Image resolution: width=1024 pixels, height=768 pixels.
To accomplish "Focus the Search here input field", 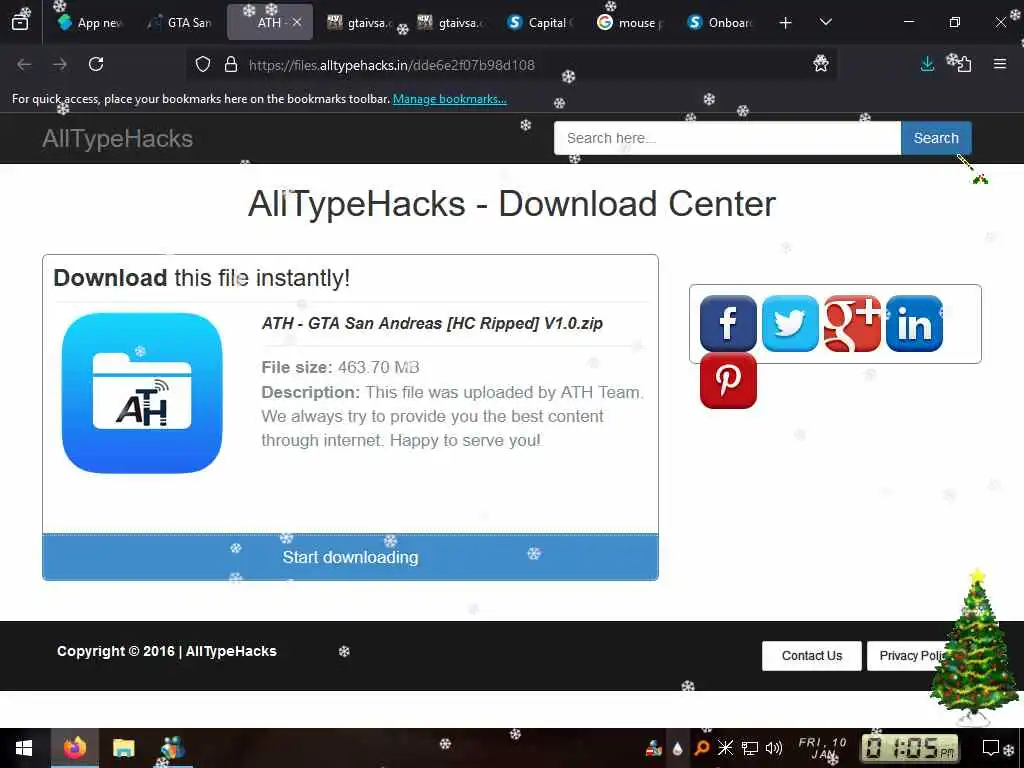I will pyautogui.click(x=728, y=138).
